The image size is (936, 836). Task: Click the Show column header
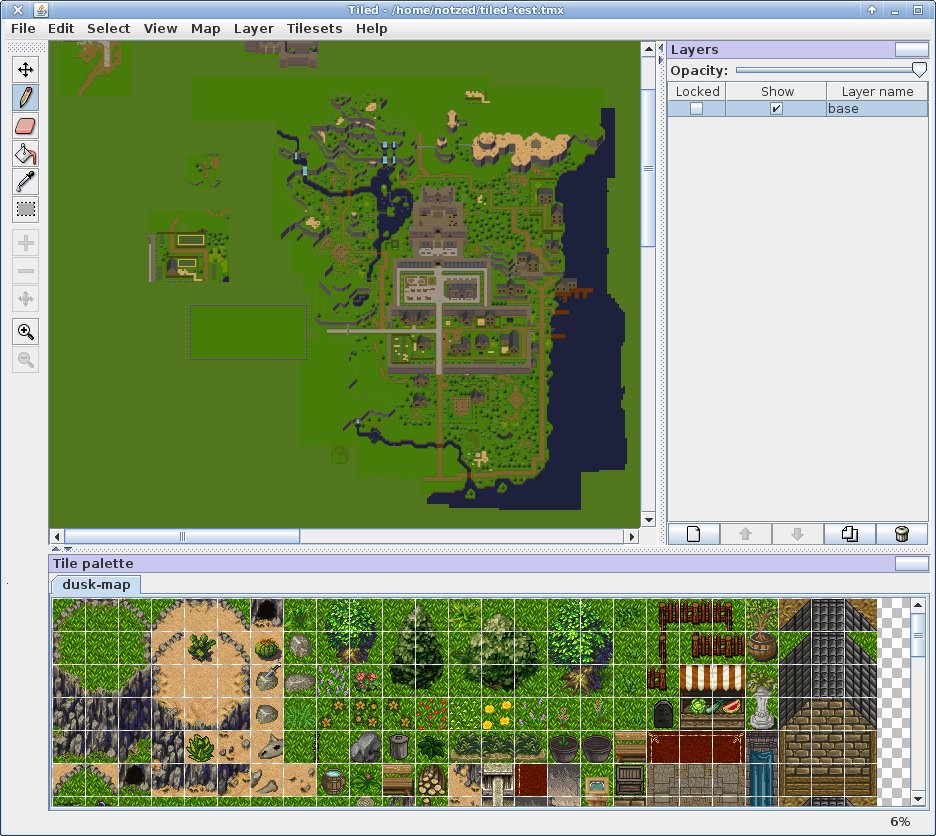pyautogui.click(x=777, y=91)
